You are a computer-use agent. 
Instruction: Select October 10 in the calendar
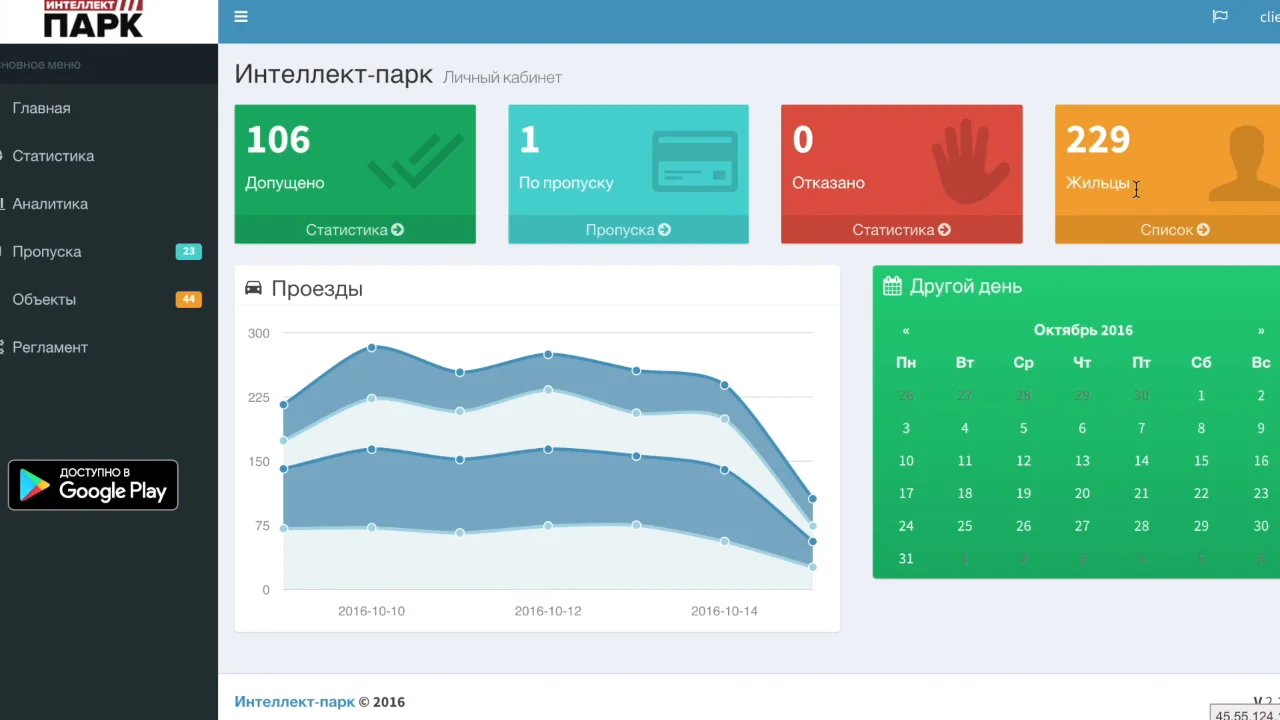906,461
